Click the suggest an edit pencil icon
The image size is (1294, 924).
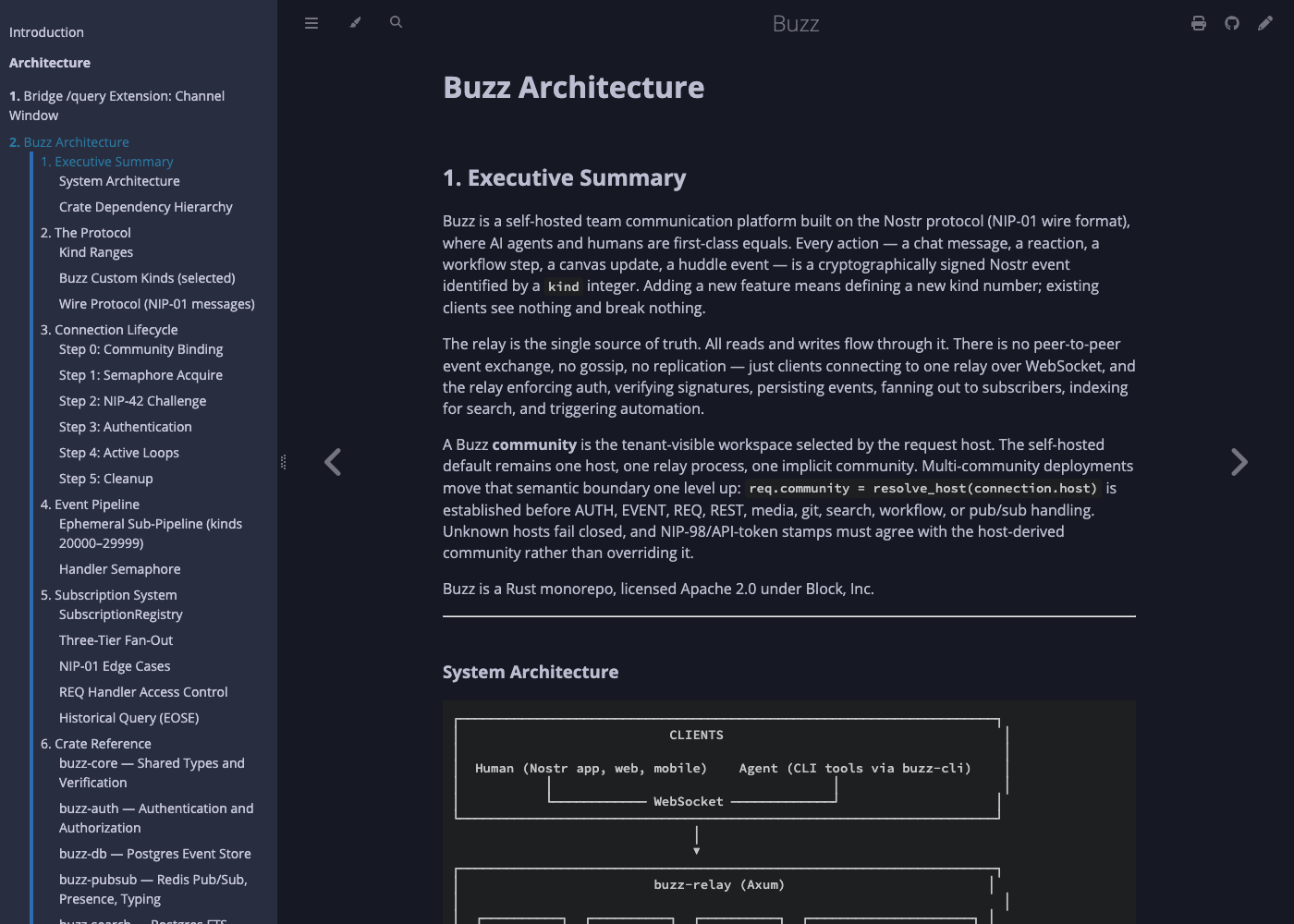pyautogui.click(x=1265, y=23)
